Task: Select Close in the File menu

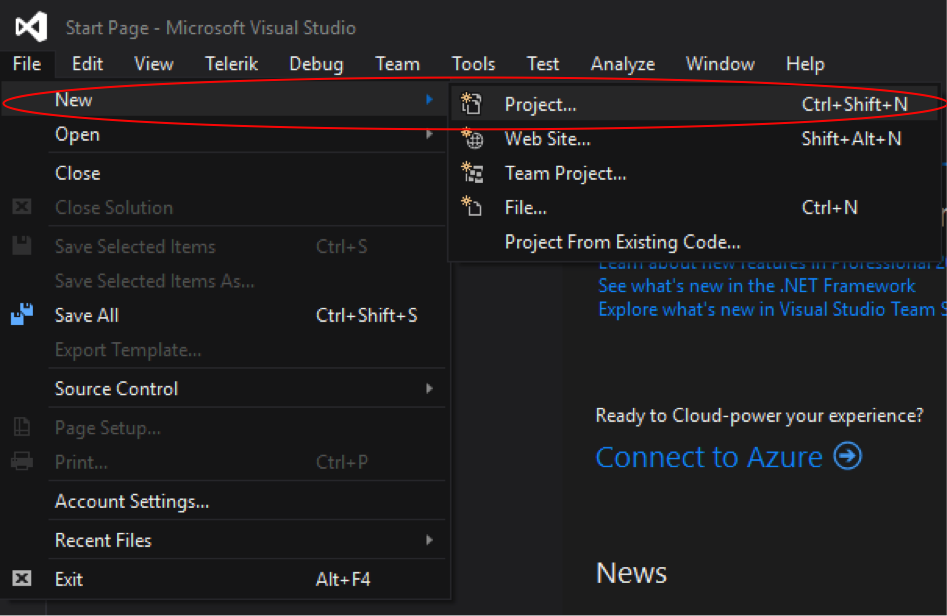Action: [77, 173]
